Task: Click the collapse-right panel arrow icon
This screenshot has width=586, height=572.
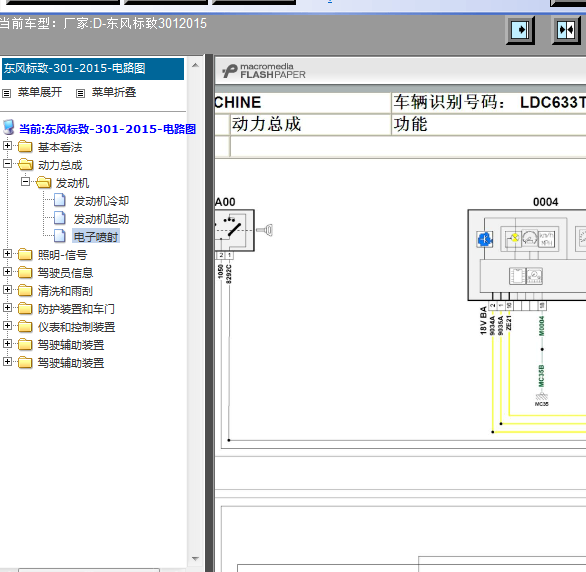Action: (520, 30)
